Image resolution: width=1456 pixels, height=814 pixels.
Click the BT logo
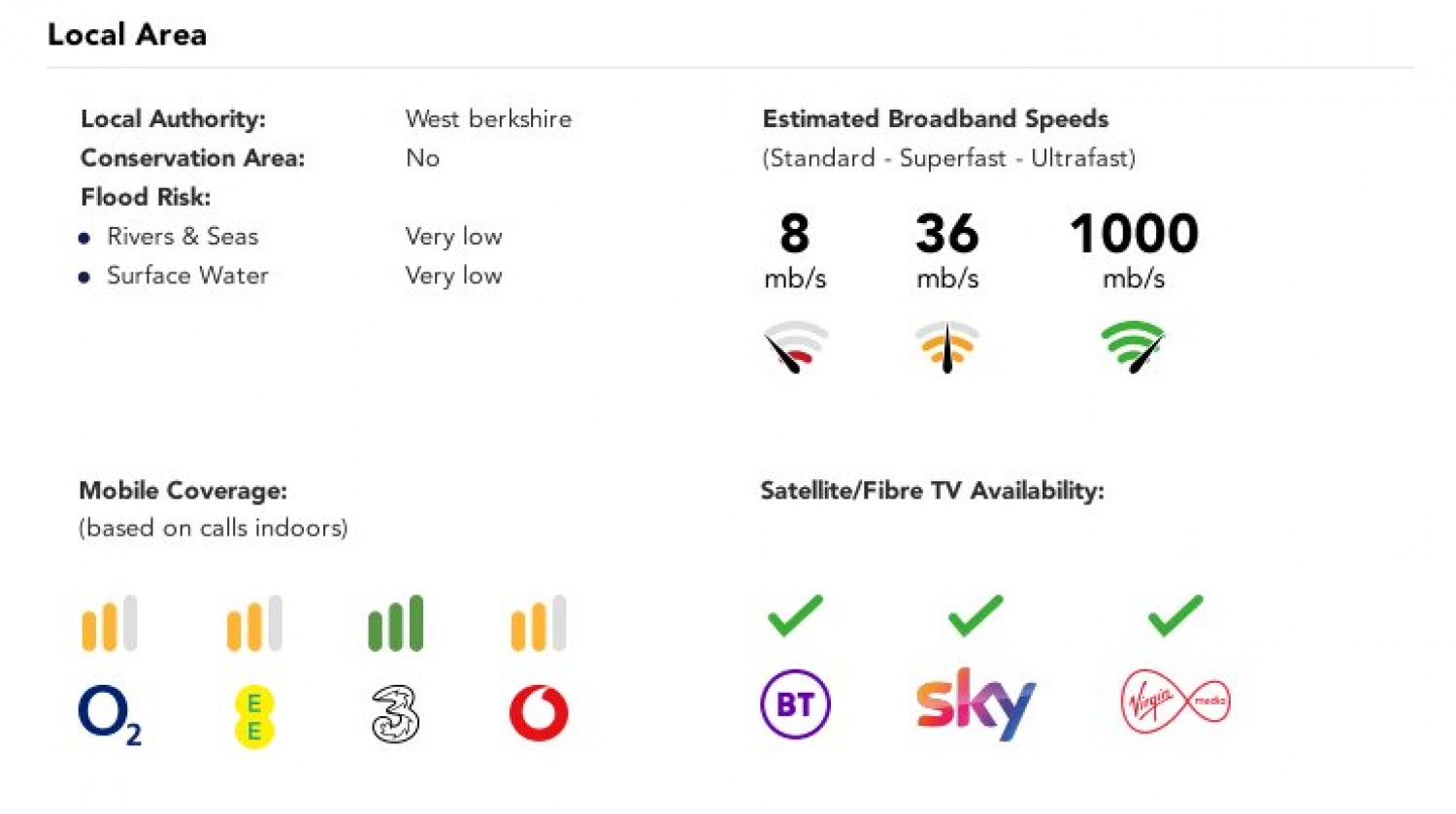pos(795,703)
